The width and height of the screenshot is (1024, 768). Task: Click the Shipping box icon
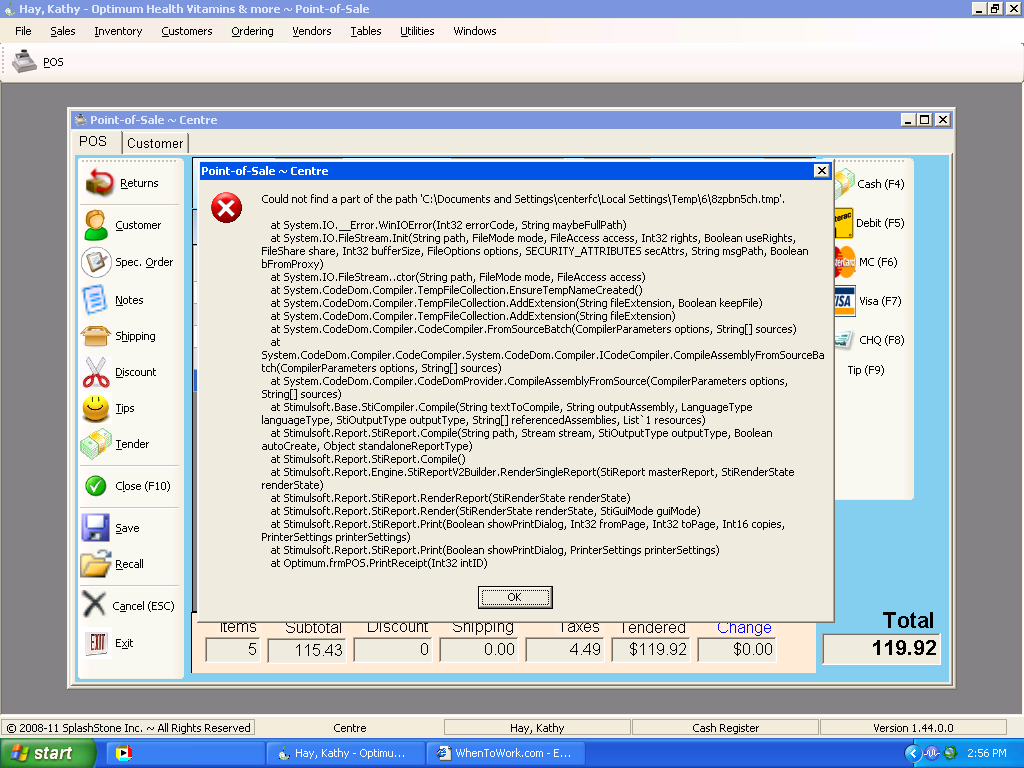pos(96,336)
